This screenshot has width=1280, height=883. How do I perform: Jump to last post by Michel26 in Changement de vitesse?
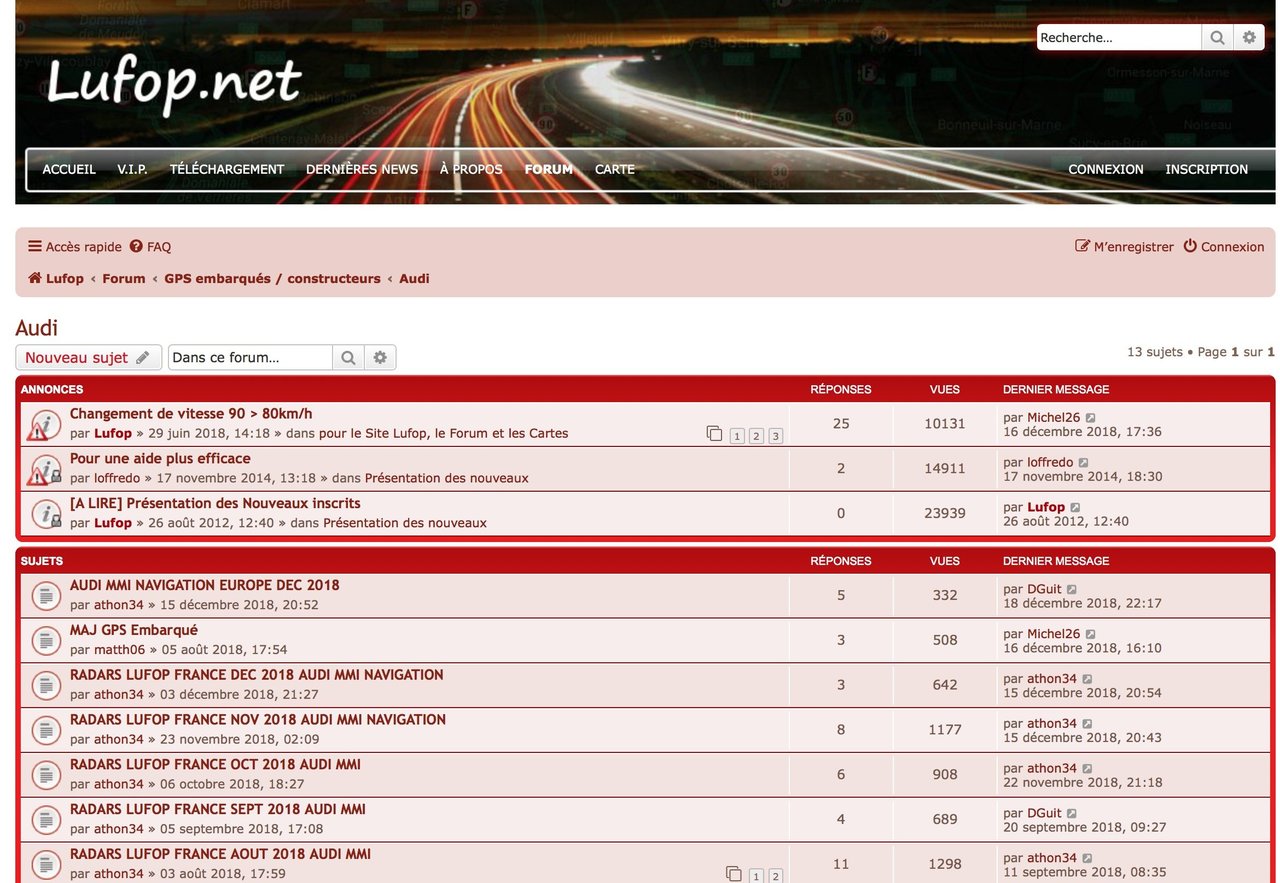[1091, 418]
